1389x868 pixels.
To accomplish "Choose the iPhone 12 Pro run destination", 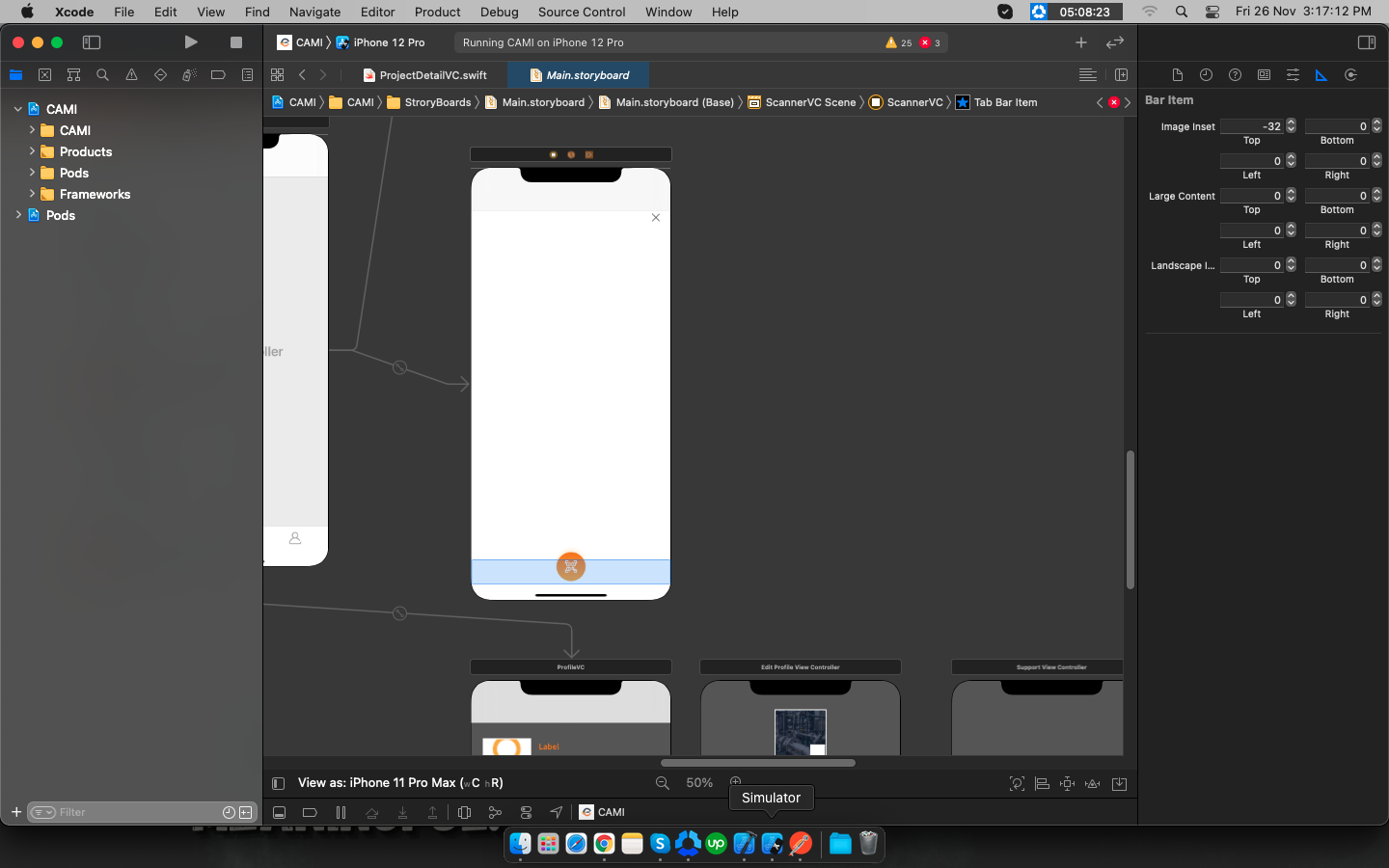I will point(380,42).
